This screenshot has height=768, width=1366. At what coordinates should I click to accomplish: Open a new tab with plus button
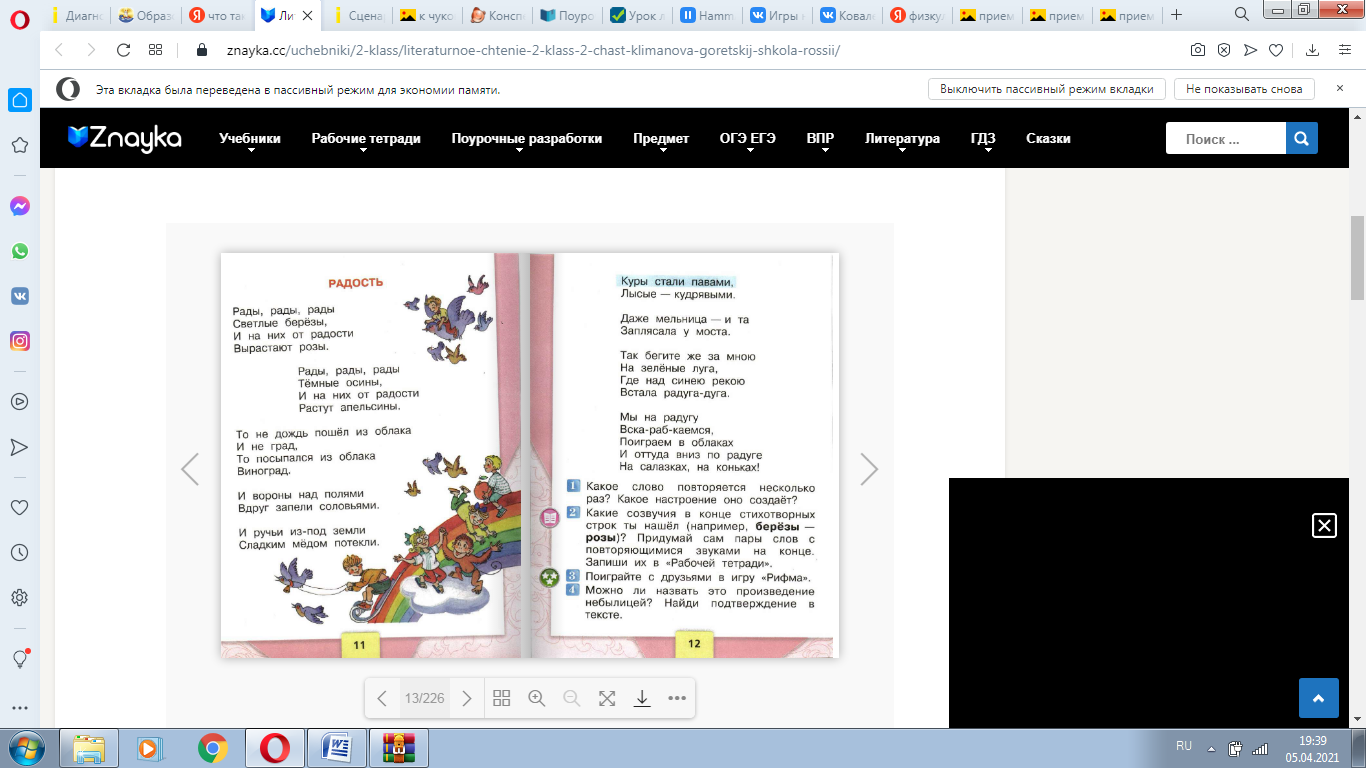1177,15
